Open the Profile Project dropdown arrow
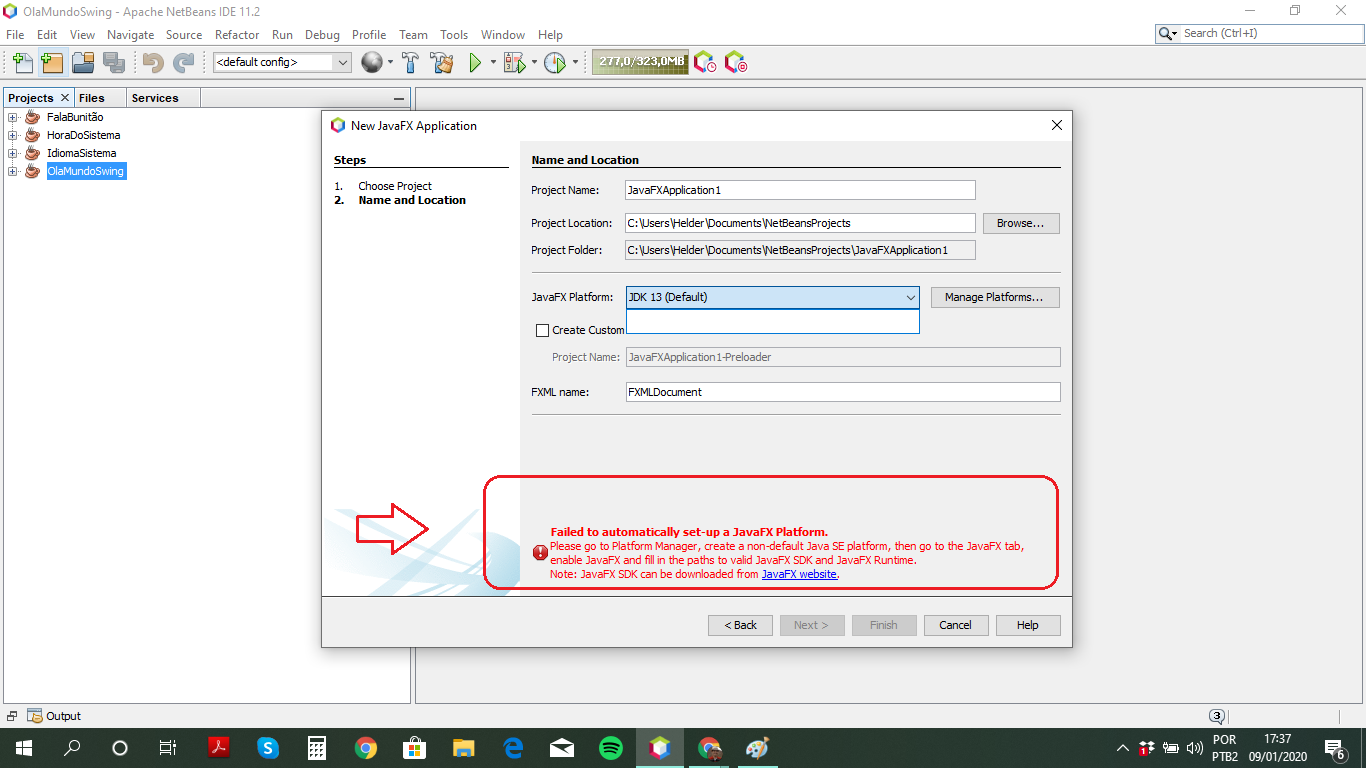This screenshot has width=1366, height=768. (x=575, y=63)
